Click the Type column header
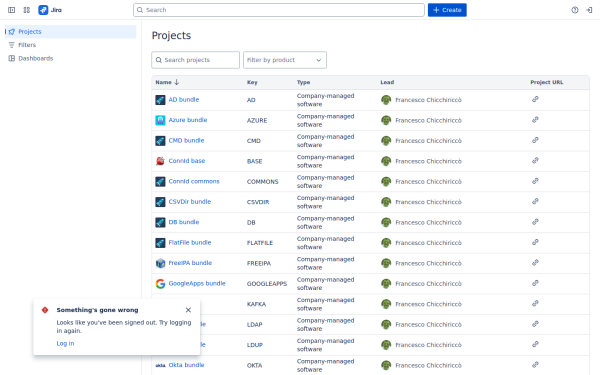The width and height of the screenshot is (600, 375). click(303, 82)
